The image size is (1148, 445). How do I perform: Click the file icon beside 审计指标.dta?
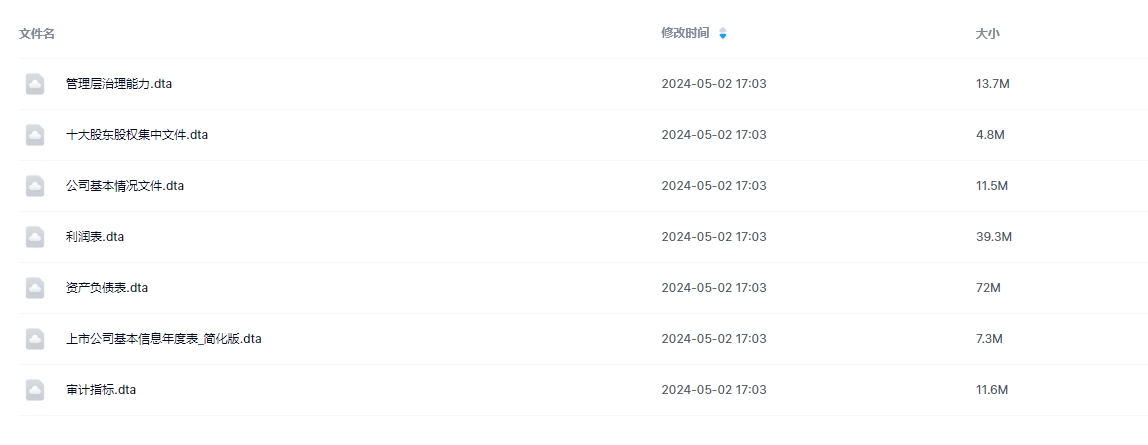(x=35, y=390)
